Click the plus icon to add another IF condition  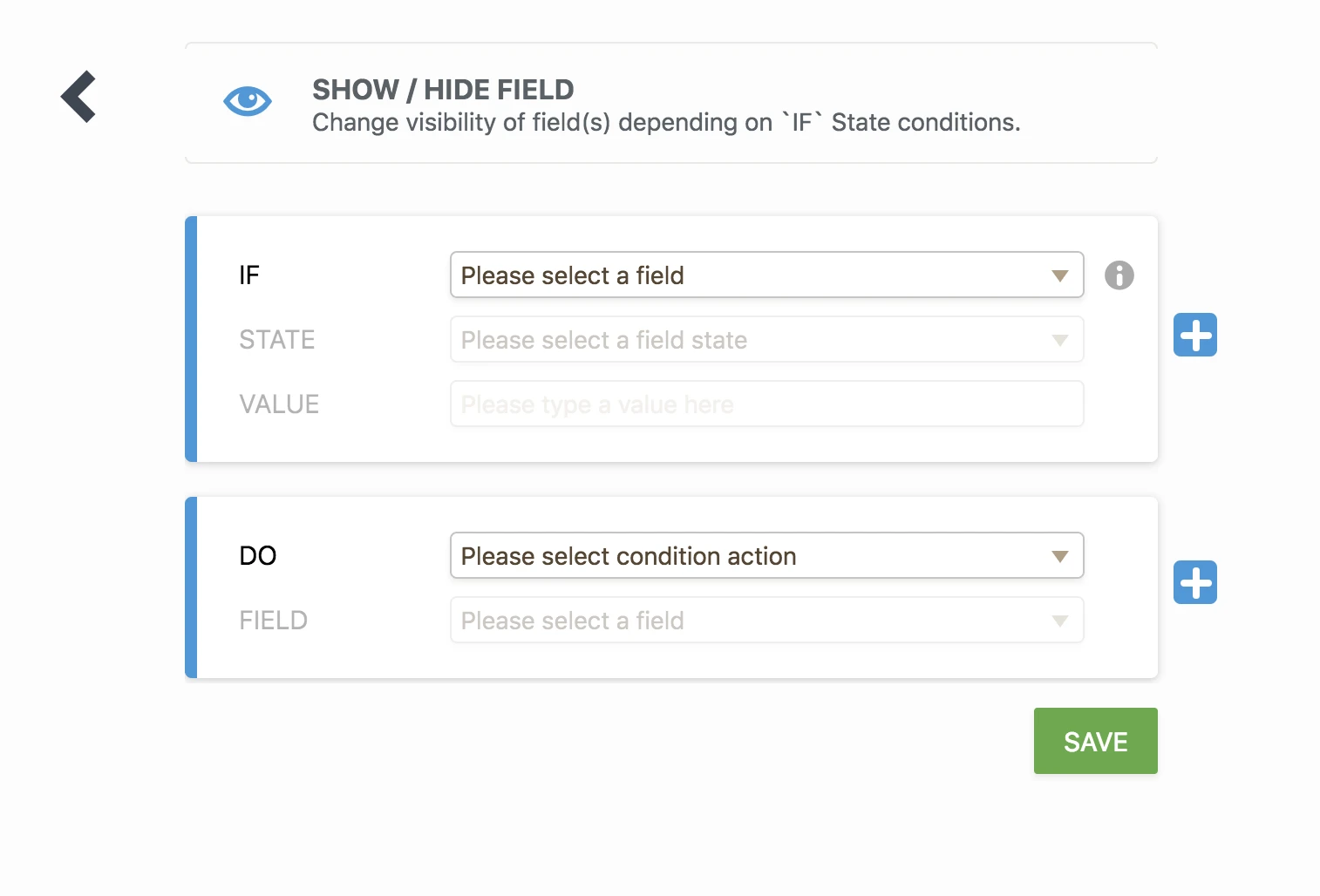click(x=1194, y=335)
